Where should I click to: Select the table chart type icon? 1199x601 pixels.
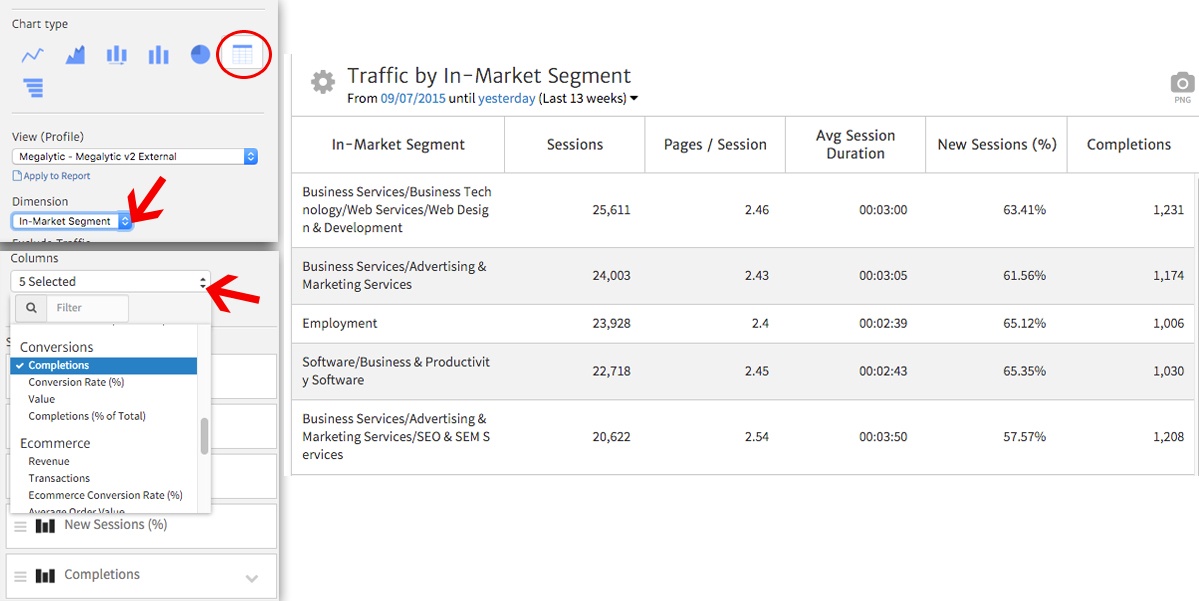pyautogui.click(x=242, y=55)
